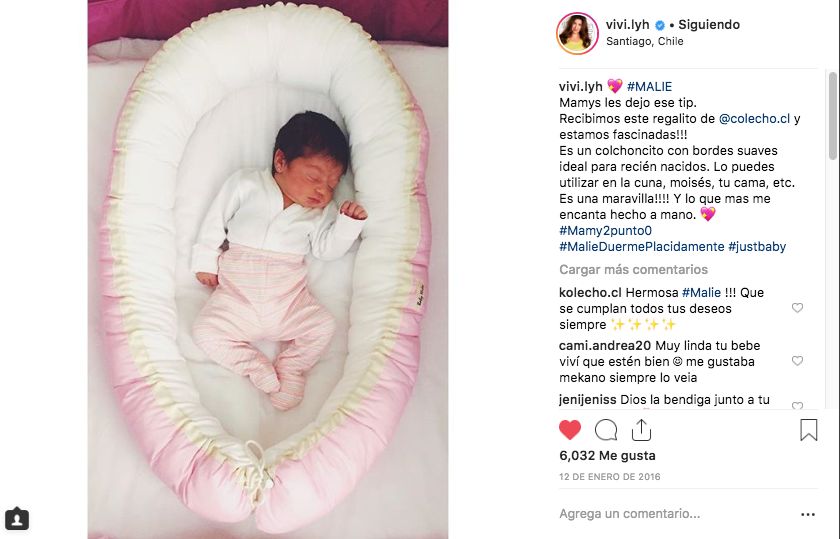Like the kolecho.cl comment heart
Screen dimensions: 840x539
[797, 308]
